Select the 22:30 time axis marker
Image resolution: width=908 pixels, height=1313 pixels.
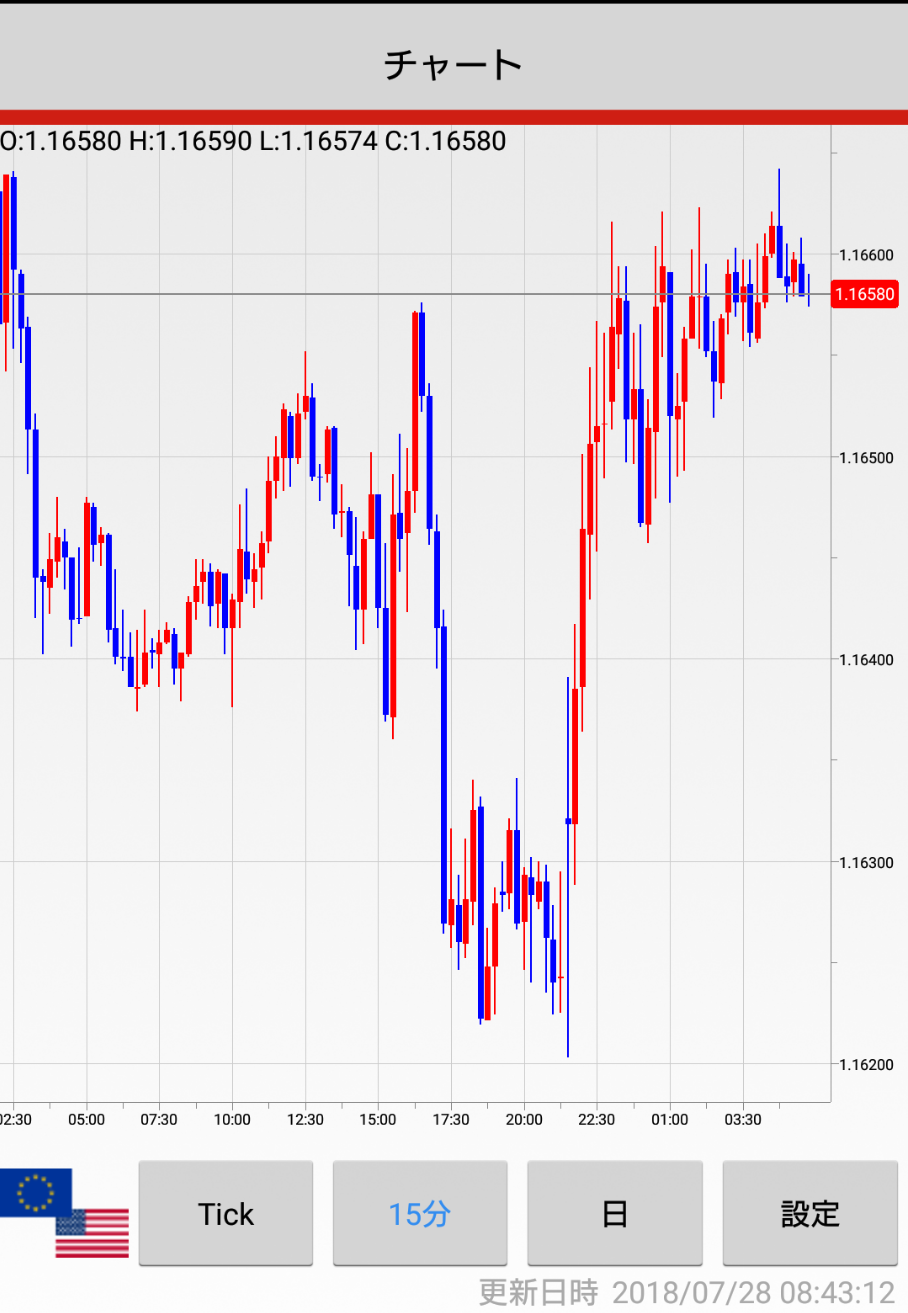click(x=596, y=1120)
